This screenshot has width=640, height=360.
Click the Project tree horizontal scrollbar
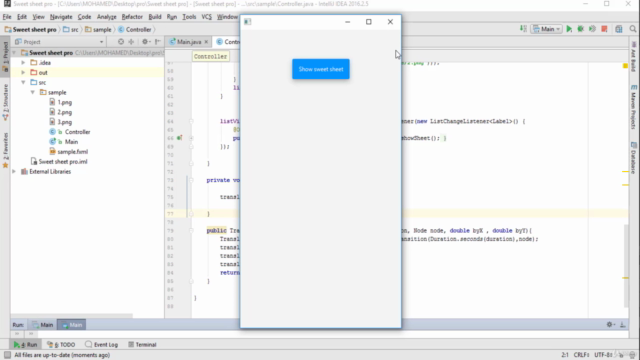click(x=72, y=316)
